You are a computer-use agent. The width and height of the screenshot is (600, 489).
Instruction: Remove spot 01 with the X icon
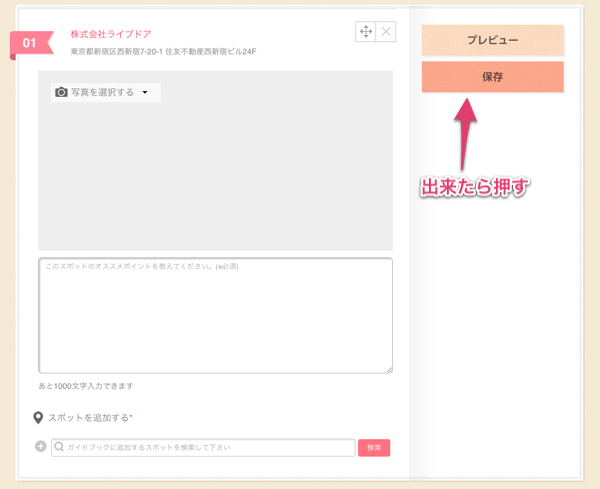coord(386,31)
